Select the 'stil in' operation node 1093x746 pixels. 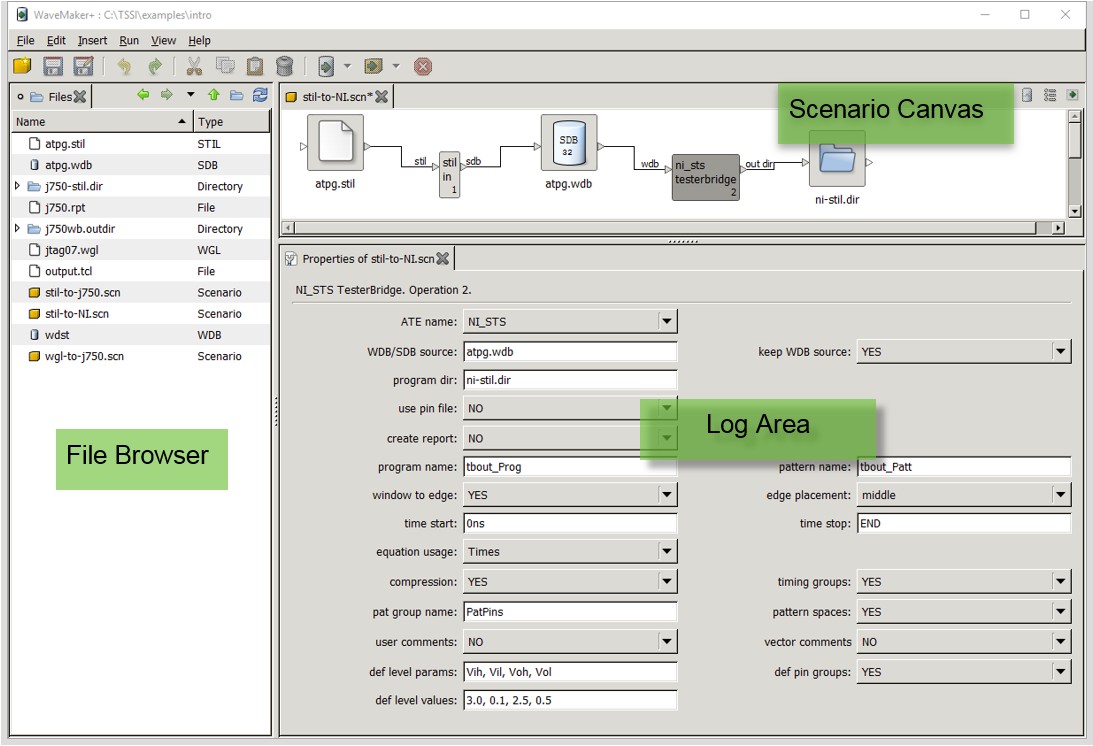pos(450,174)
